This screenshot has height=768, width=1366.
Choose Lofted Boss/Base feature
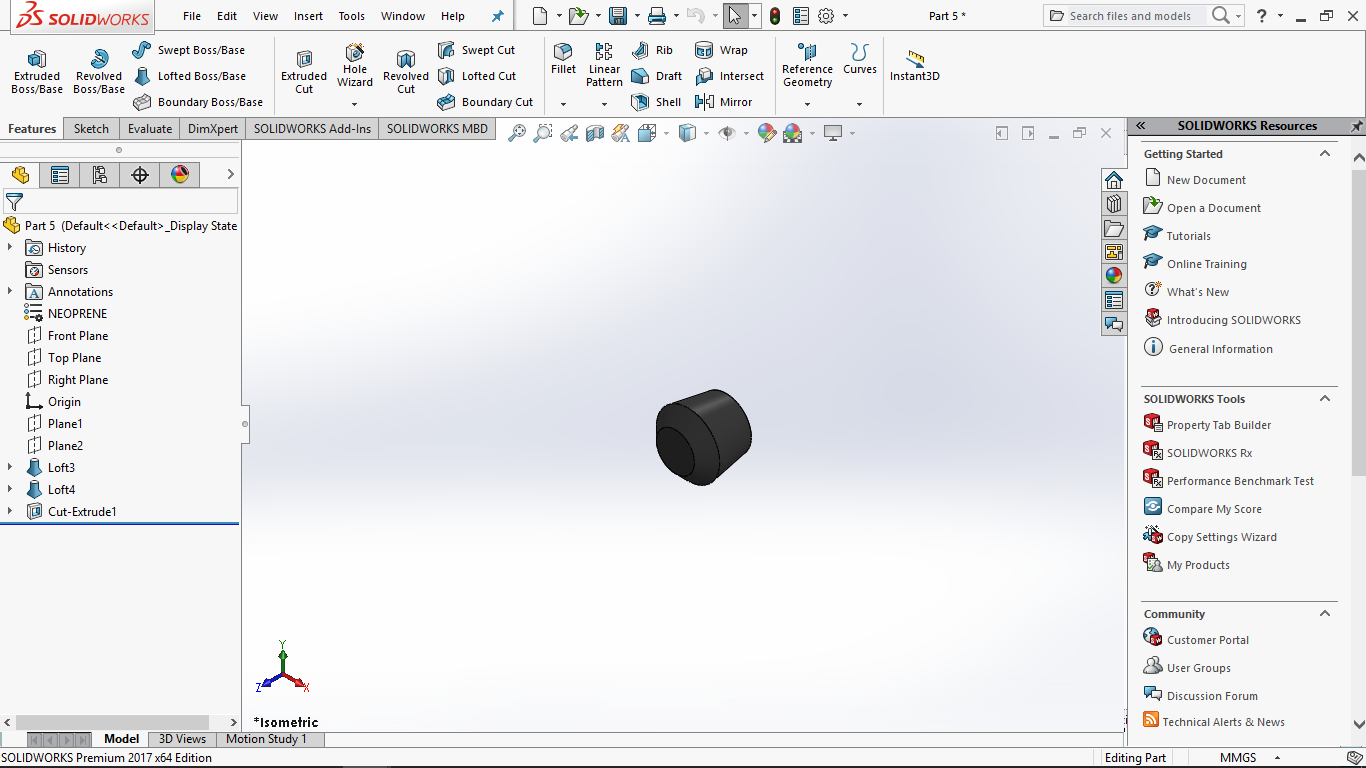pyautogui.click(x=189, y=76)
